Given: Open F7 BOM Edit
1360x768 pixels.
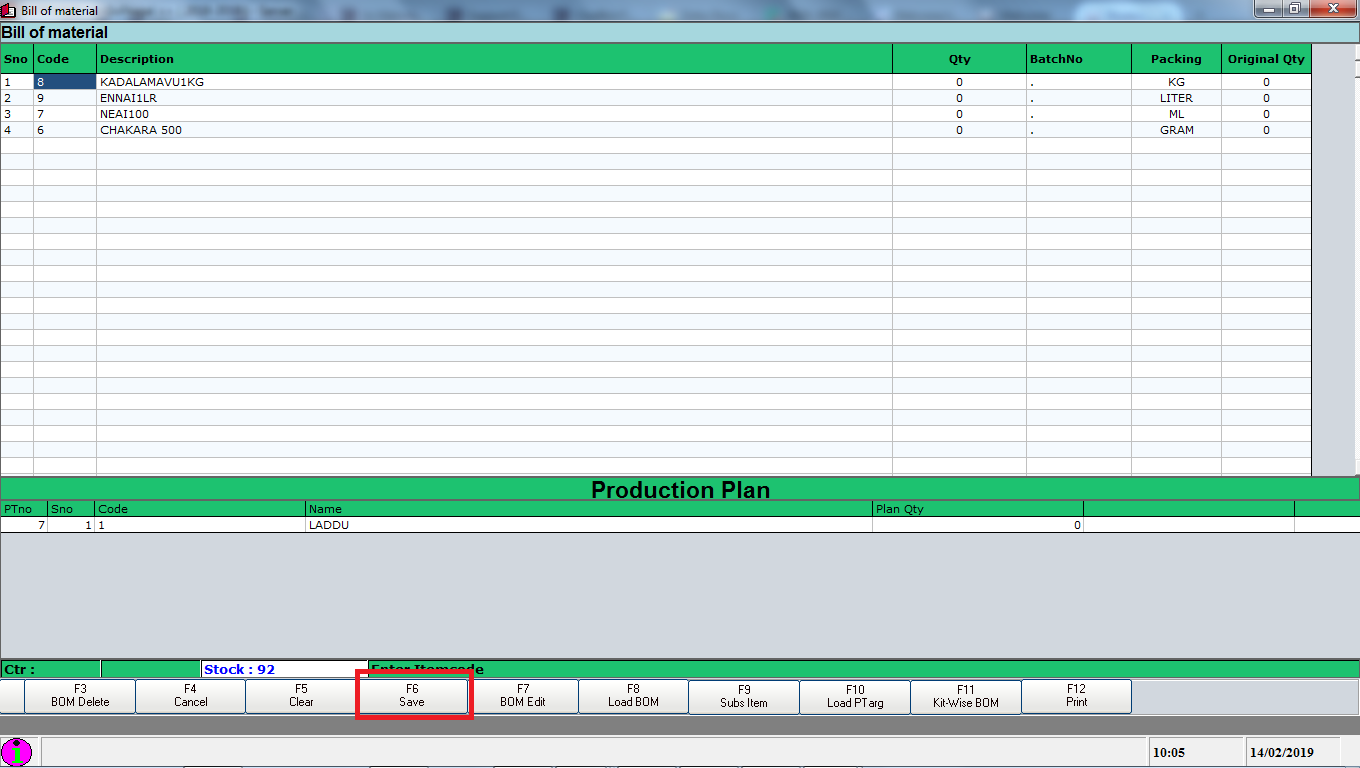Looking at the screenshot, I should click(x=523, y=696).
